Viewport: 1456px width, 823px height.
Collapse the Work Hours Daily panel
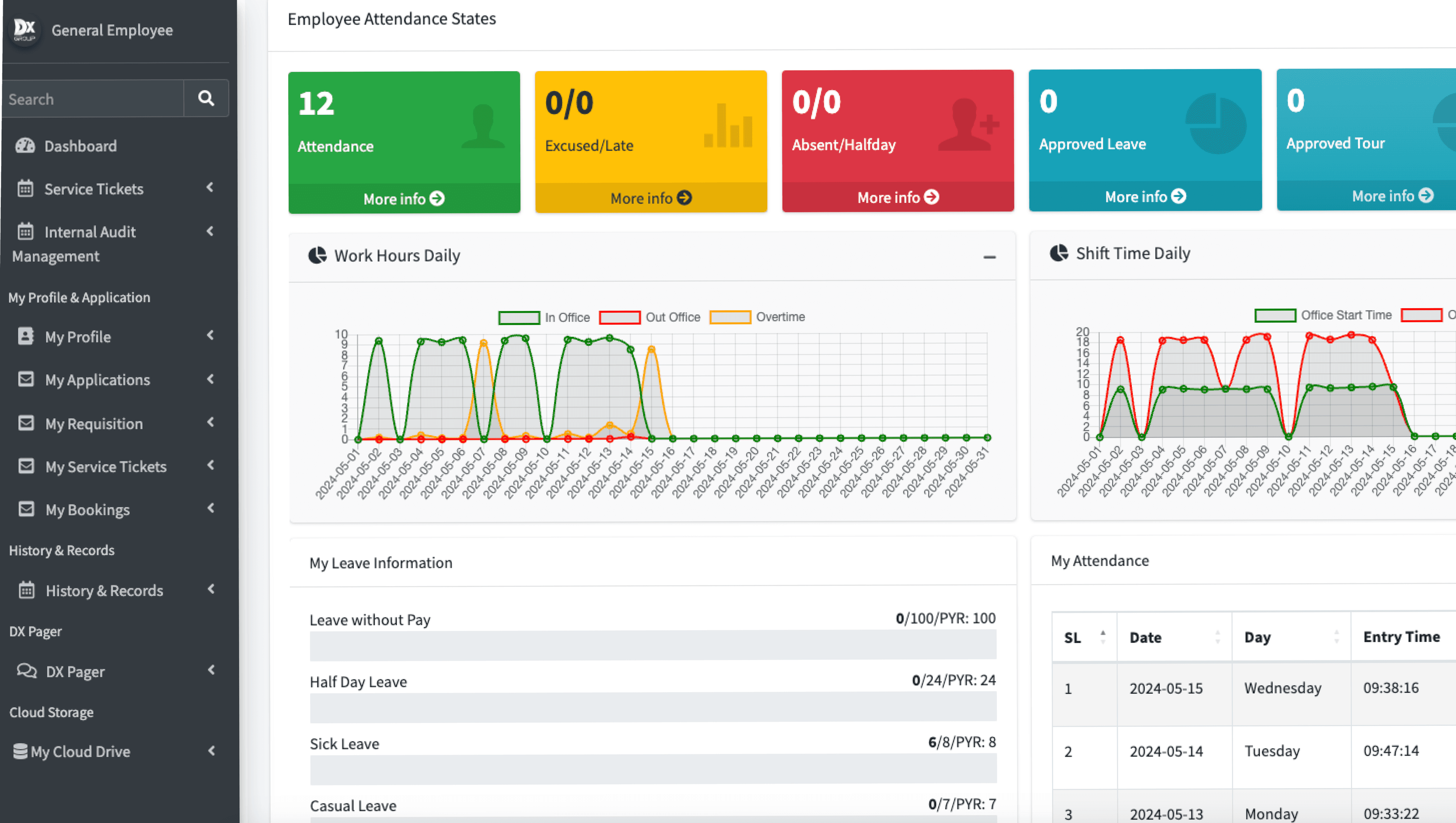point(989,257)
